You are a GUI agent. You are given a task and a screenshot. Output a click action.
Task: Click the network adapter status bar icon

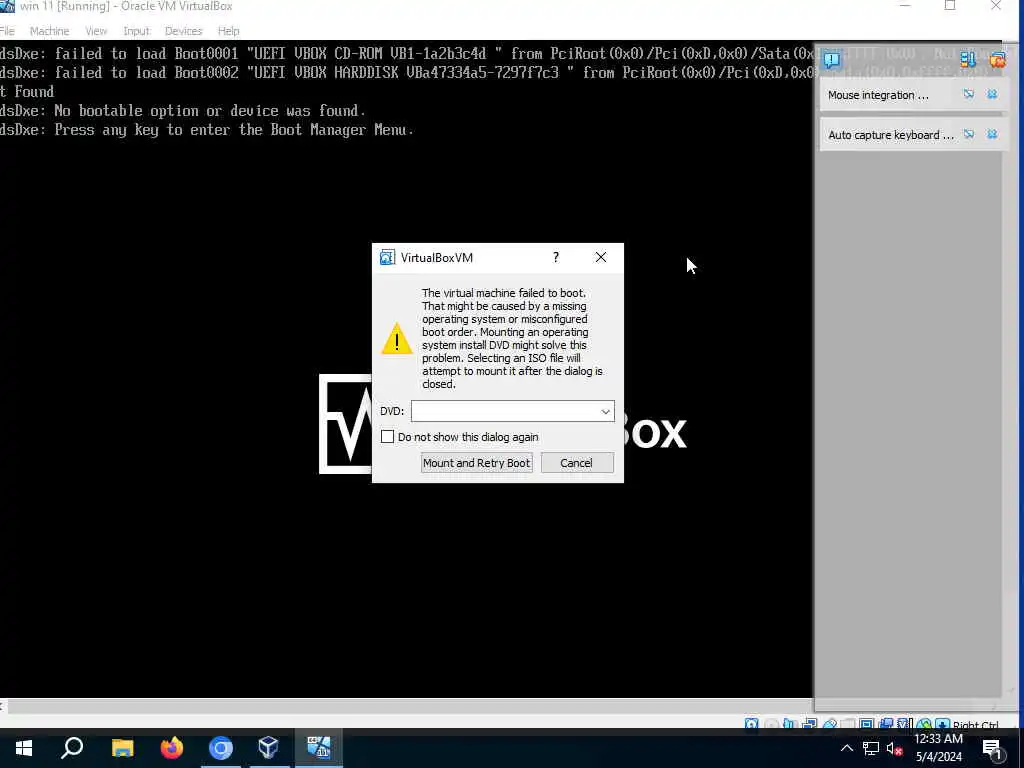pos(810,724)
